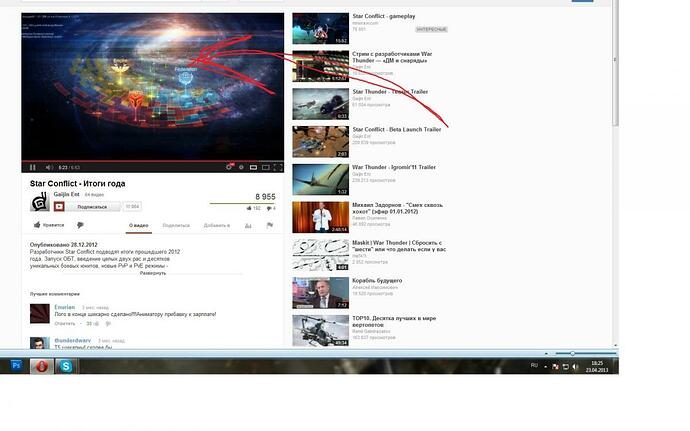Mute the video player volume
This screenshot has height=431, width=690.
(49, 167)
